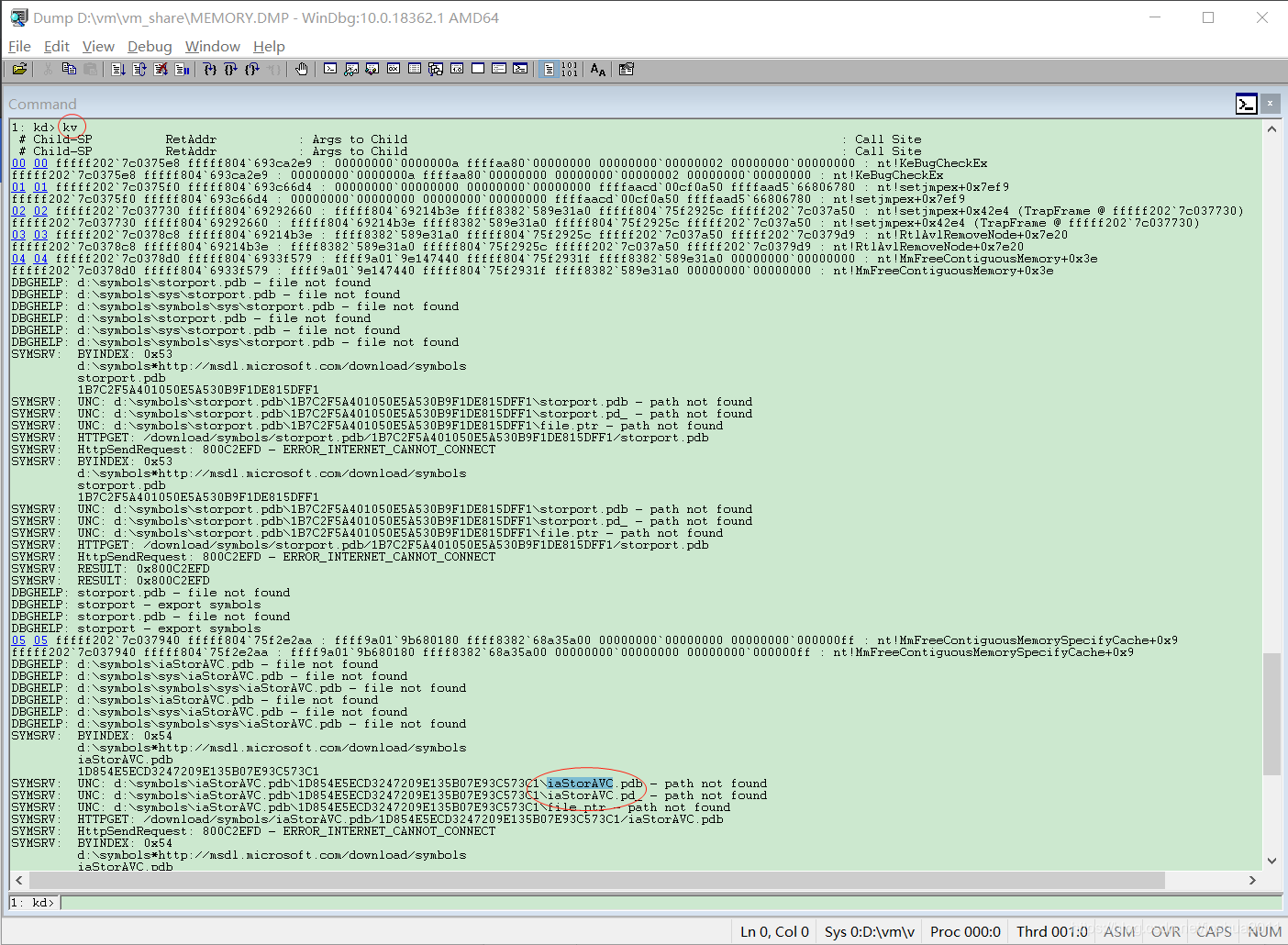Click 'Ln 0, Col 0' in status bar
Viewport: 1288px width, 945px height.
coord(774,931)
